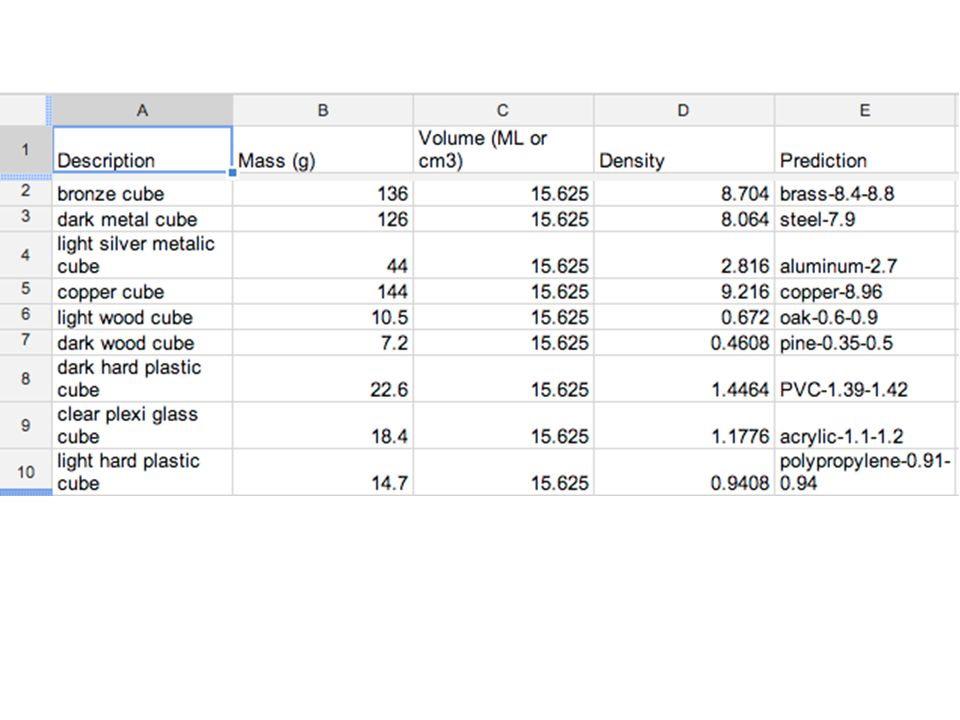Click the Volume (ML or cm3) header cell
The height and width of the screenshot is (720, 960).
click(503, 149)
